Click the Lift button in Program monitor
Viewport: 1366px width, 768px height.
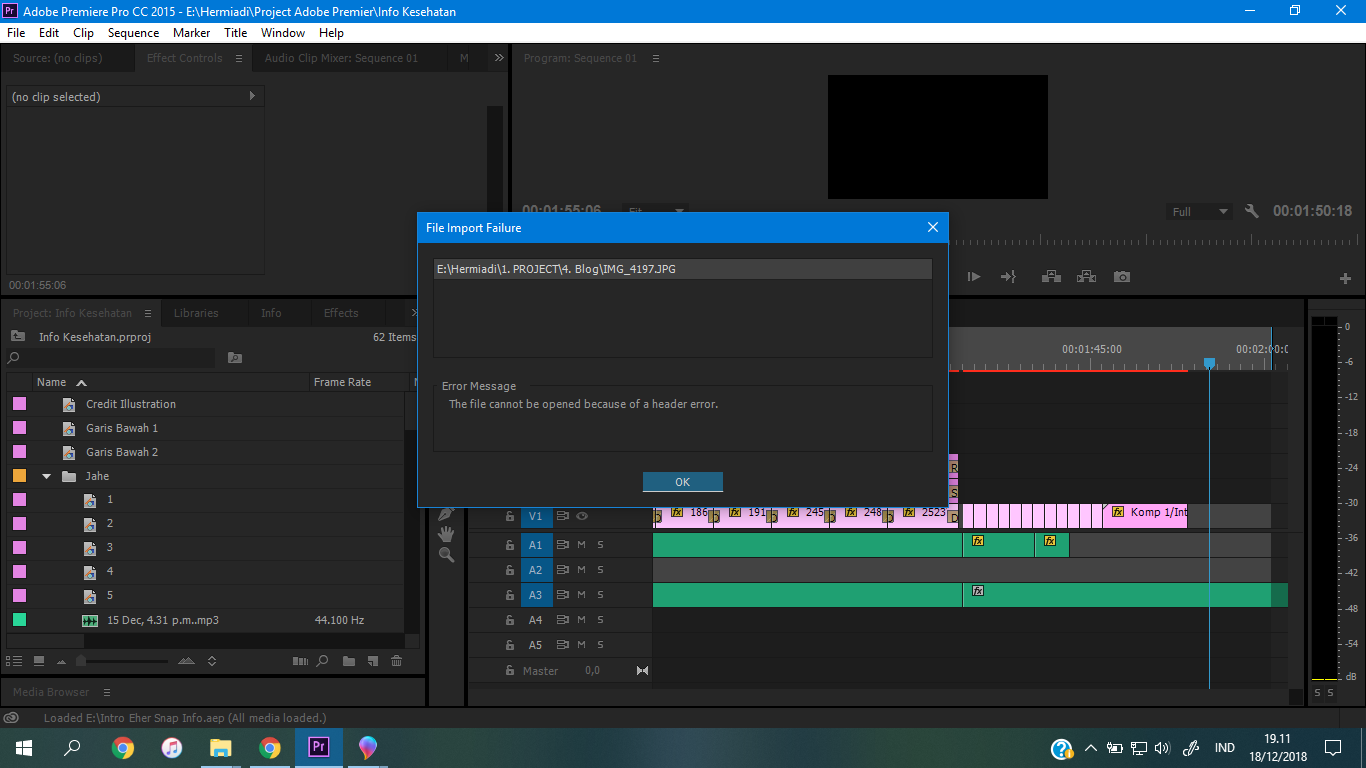point(1051,277)
